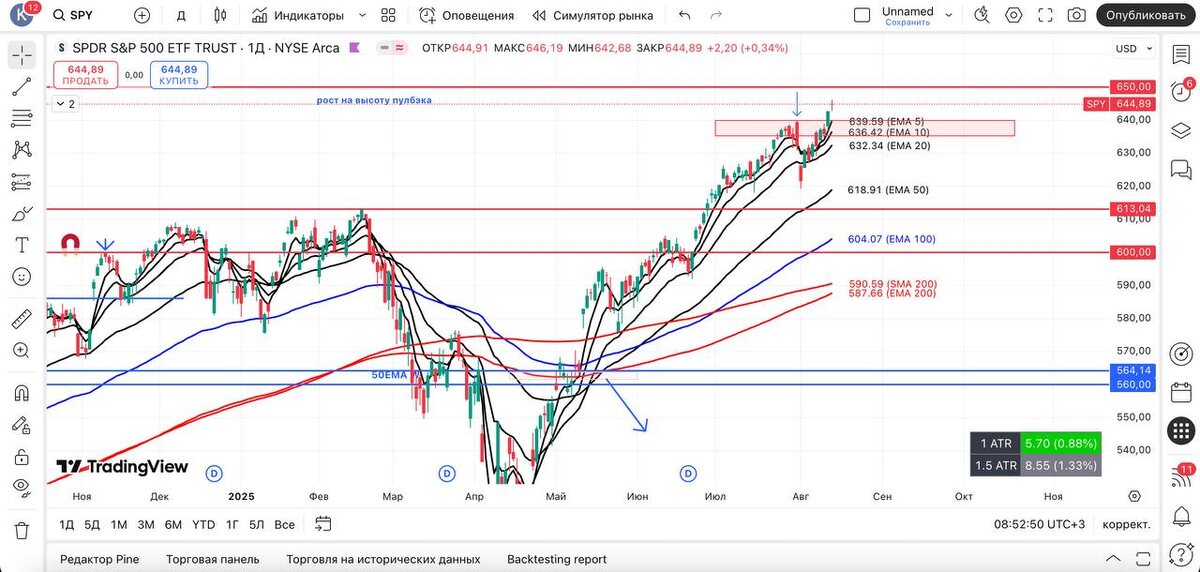Select the 1Г date range
The width and height of the screenshot is (1200, 572).
tap(232, 524)
